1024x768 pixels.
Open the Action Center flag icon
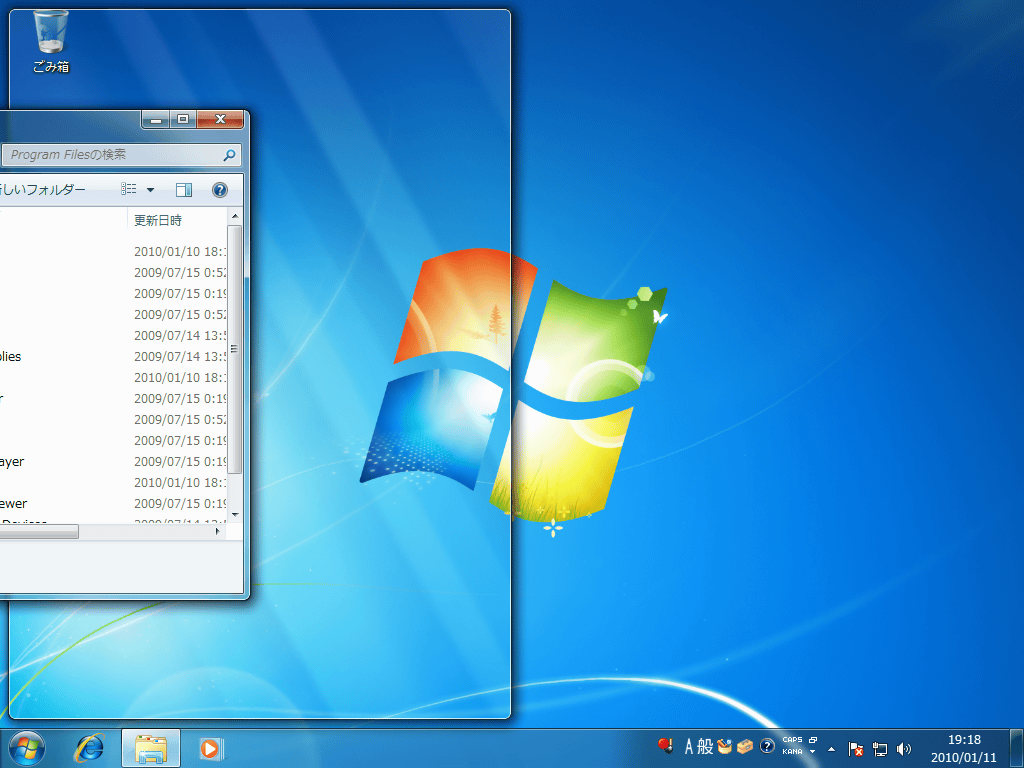[856, 749]
